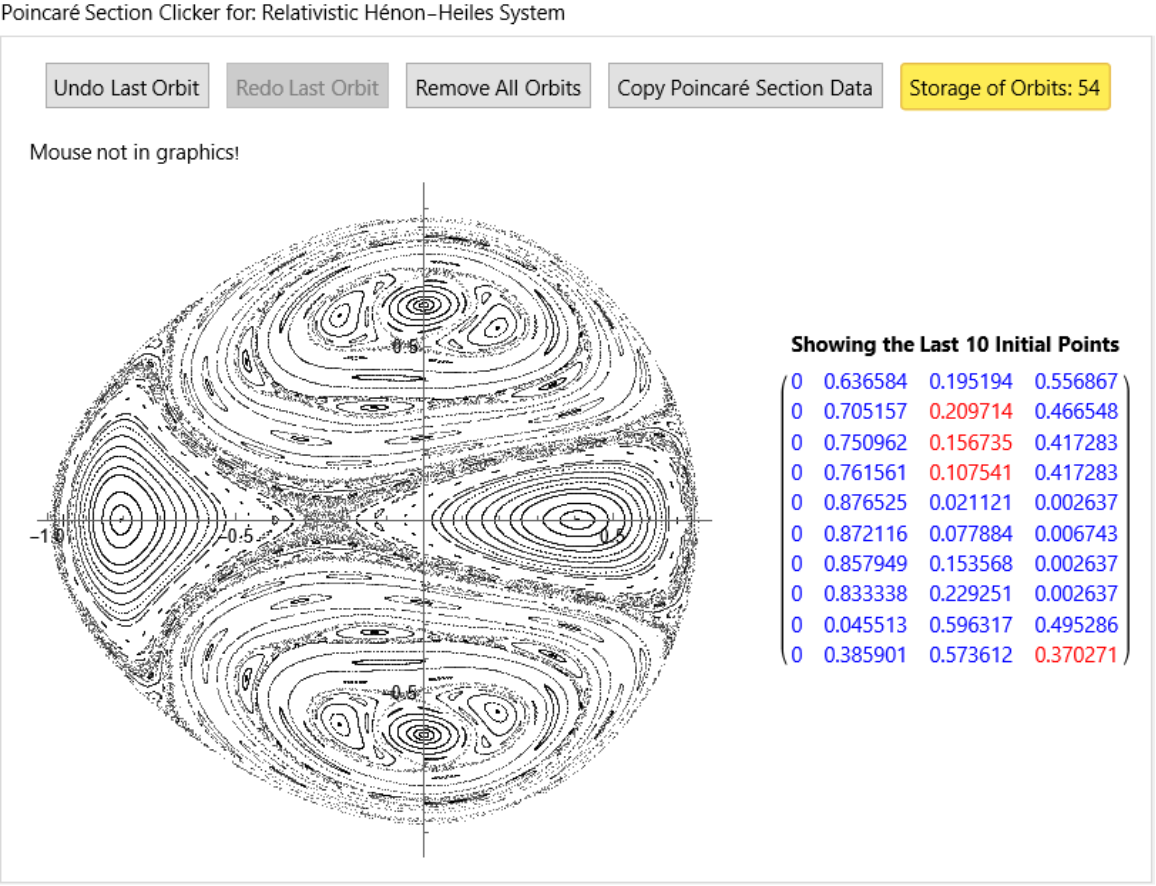Image resolution: width=1156 pixels, height=886 pixels.
Task: Click the value 0.636584 in the first row
Action: pyautogui.click(x=865, y=381)
